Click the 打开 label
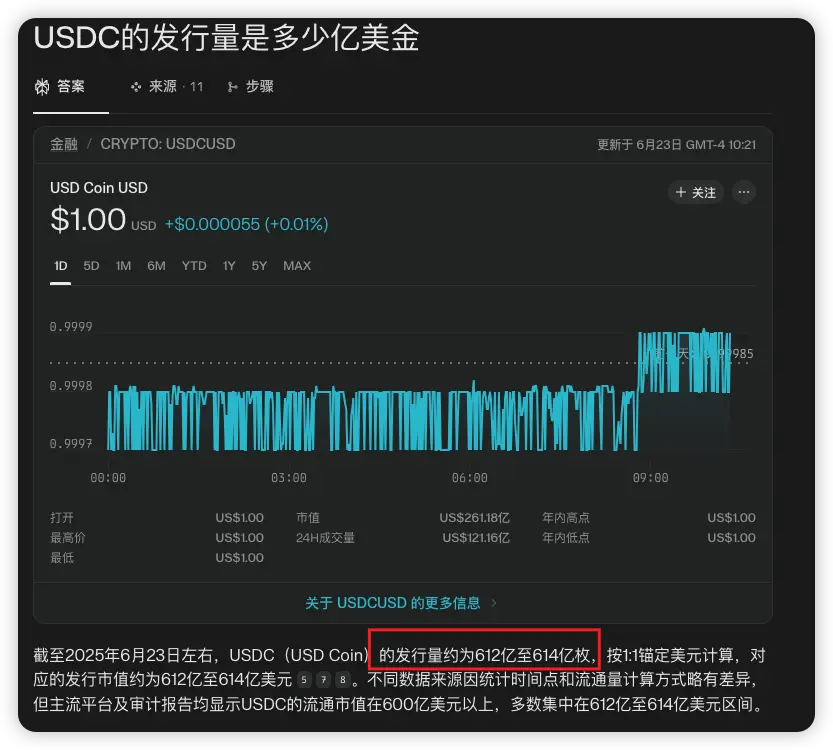Viewport: 833px width, 750px height. (62, 517)
